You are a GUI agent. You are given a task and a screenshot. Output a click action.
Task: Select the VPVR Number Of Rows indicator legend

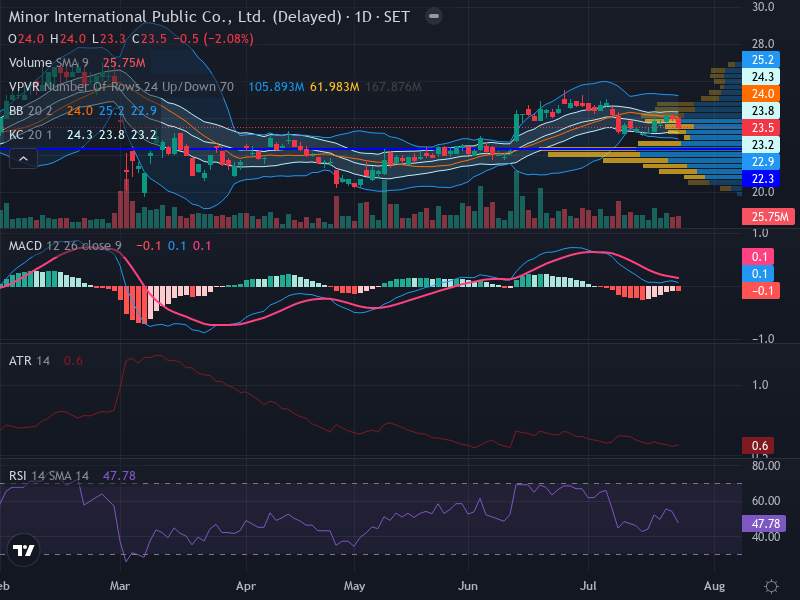[x=121, y=87]
